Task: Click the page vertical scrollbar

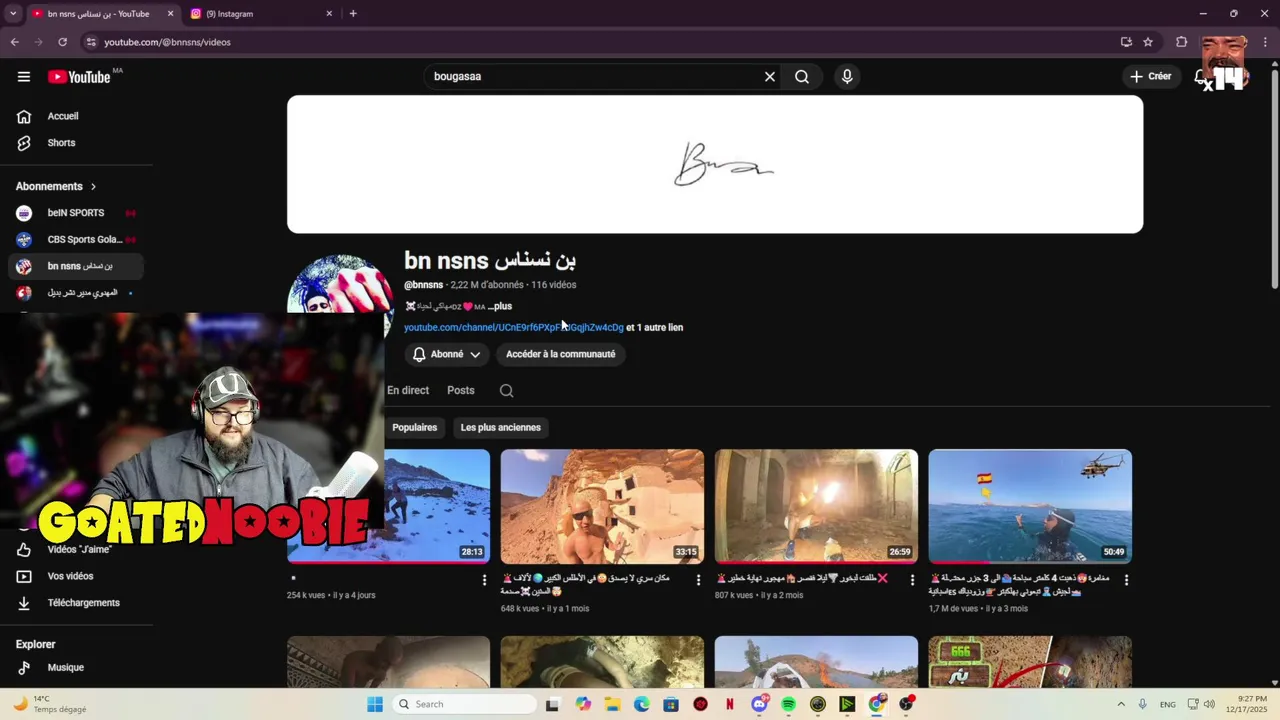Action: (x=1274, y=180)
